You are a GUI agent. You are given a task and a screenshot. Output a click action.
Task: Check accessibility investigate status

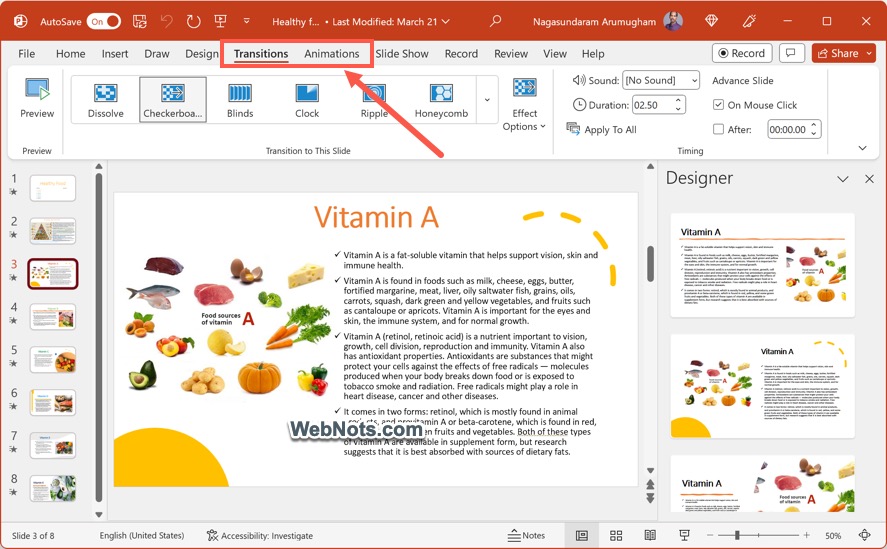coord(260,535)
